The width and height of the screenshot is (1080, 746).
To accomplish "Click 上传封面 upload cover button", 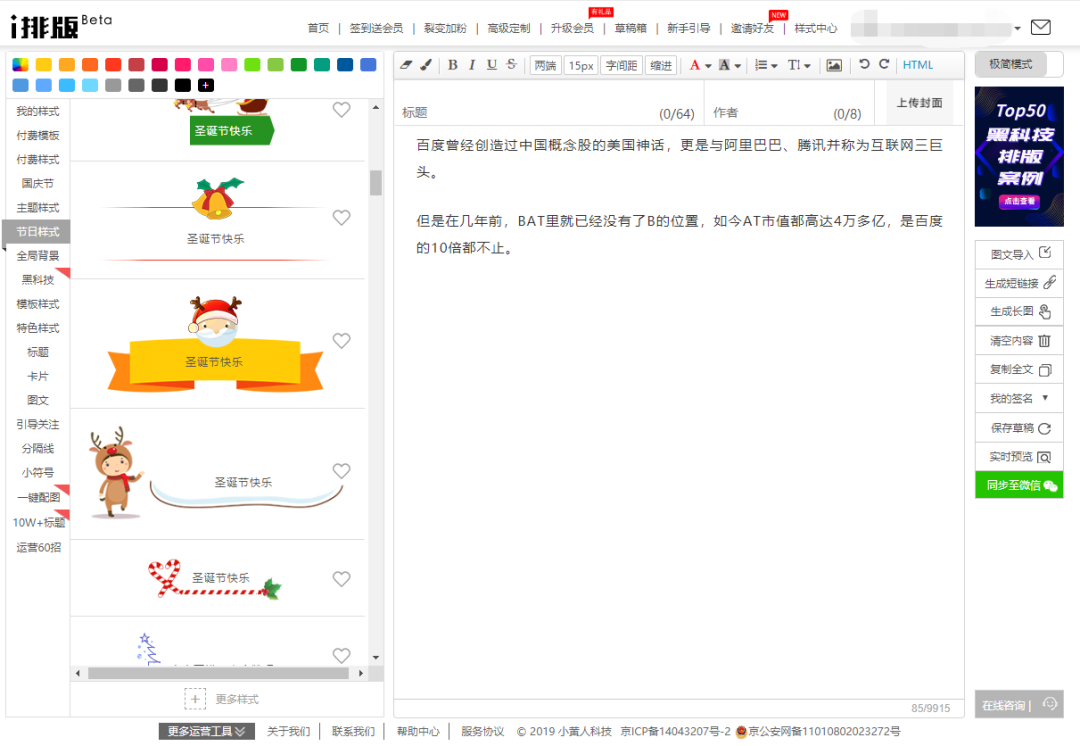I will 919,103.
